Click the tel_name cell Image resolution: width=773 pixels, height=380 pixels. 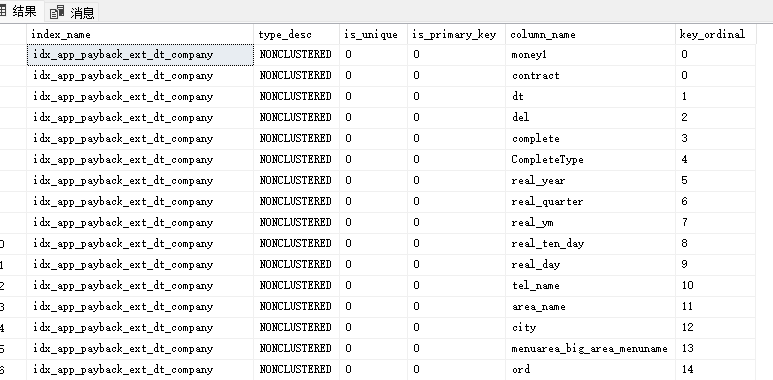591,286
